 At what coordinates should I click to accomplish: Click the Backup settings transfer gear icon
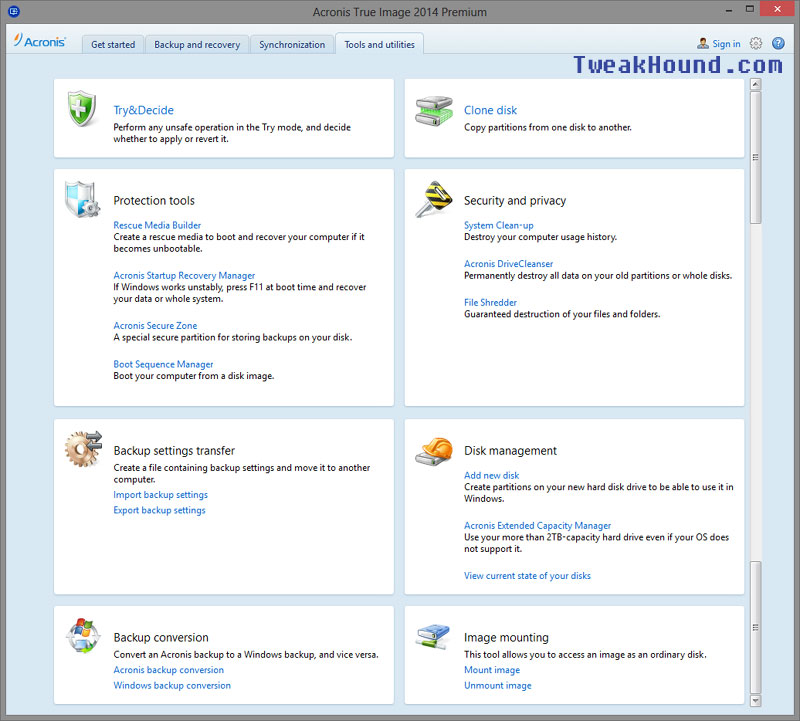[x=83, y=449]
